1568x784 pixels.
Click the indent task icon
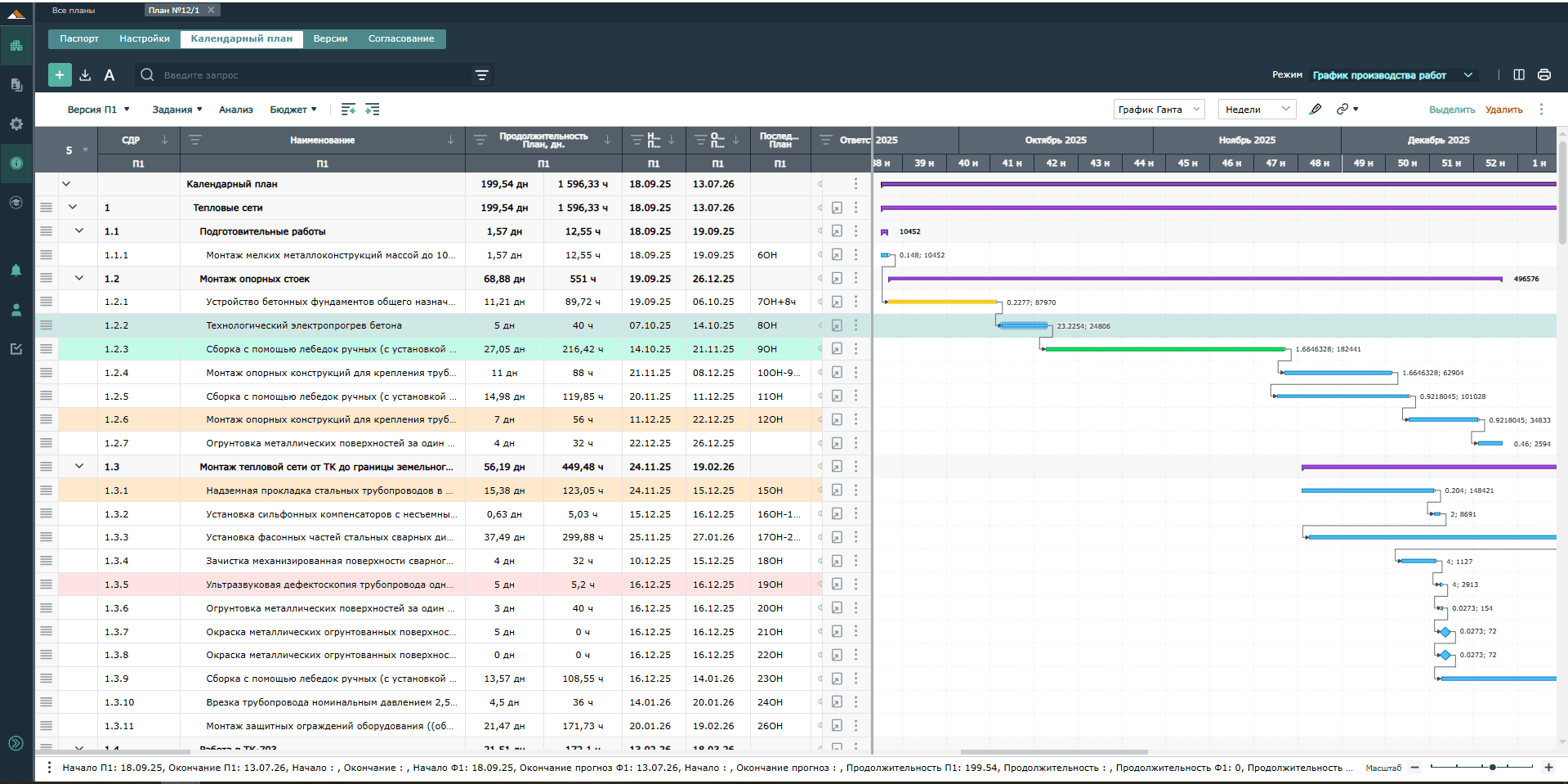(x=373, y=110)
